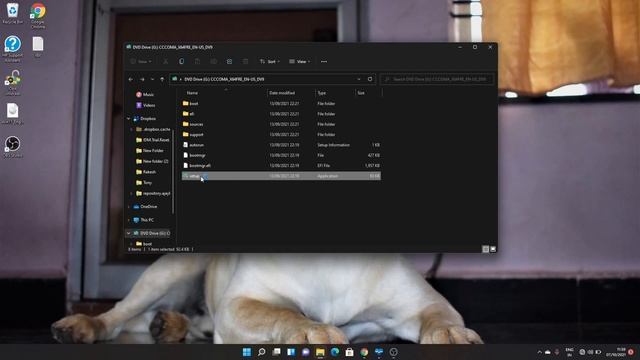Go forward with the Forward arrow
Image resolution: width=640 pixels, height=360 pixels.
(142, 79)
